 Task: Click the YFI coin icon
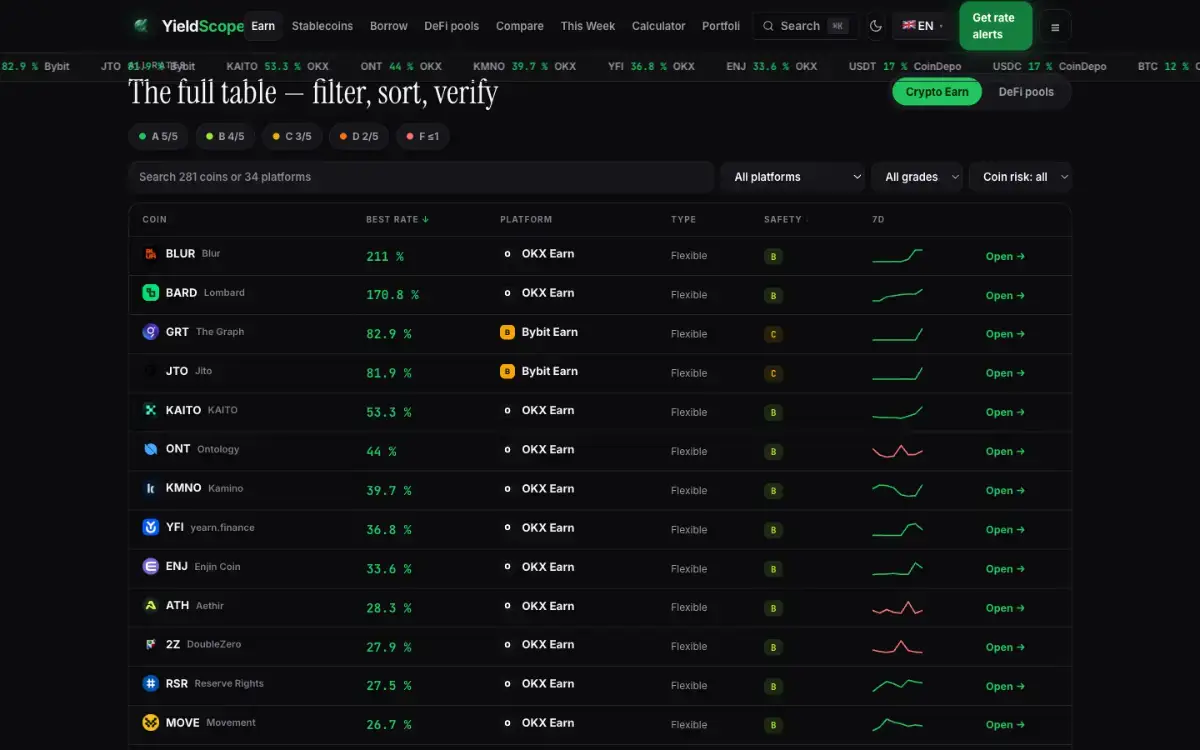[151, 527]
